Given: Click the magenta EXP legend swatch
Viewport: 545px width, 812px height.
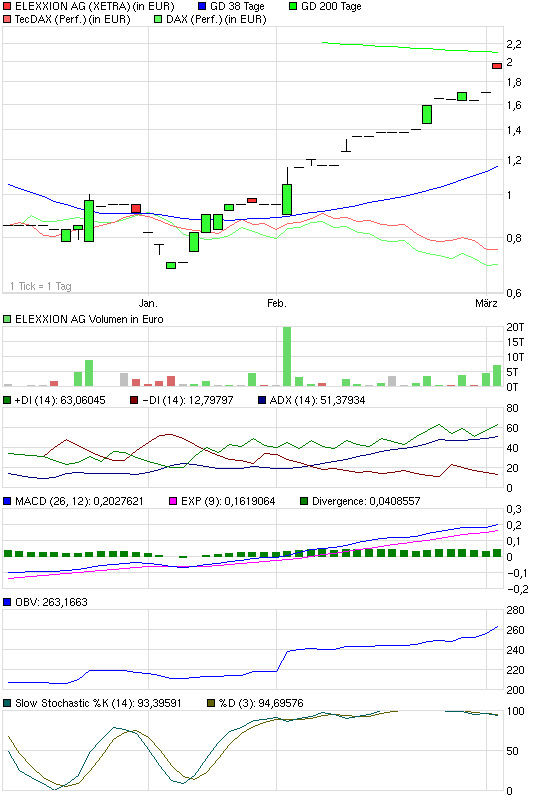Looking at the screenshot, I should coord(173,501).
